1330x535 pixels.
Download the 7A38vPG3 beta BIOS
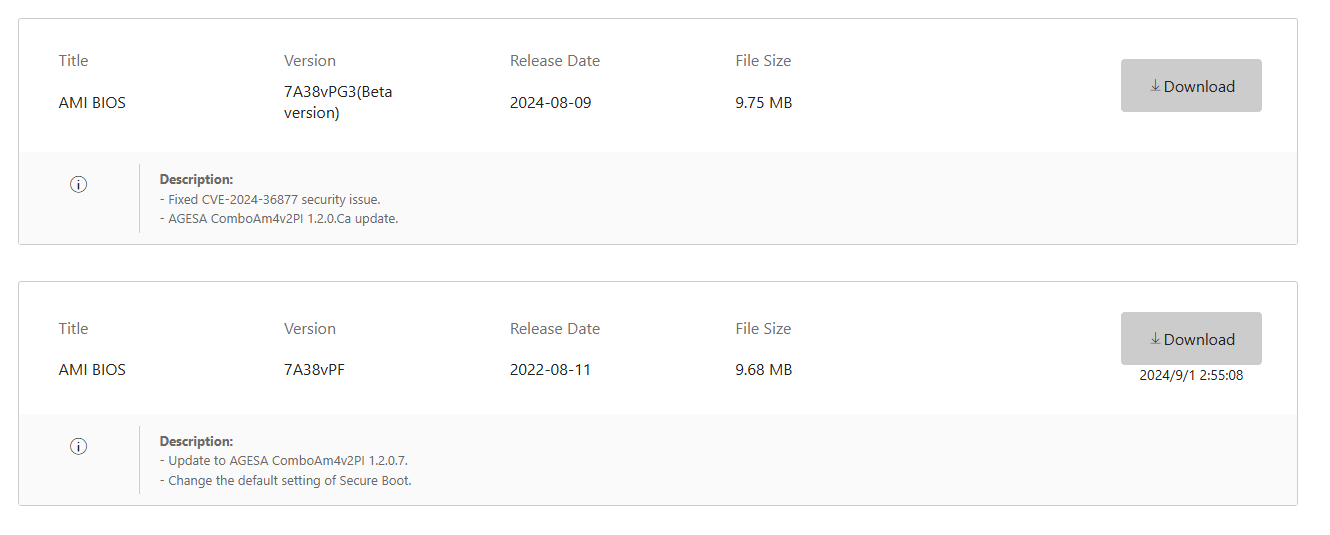coord(1190,86)
